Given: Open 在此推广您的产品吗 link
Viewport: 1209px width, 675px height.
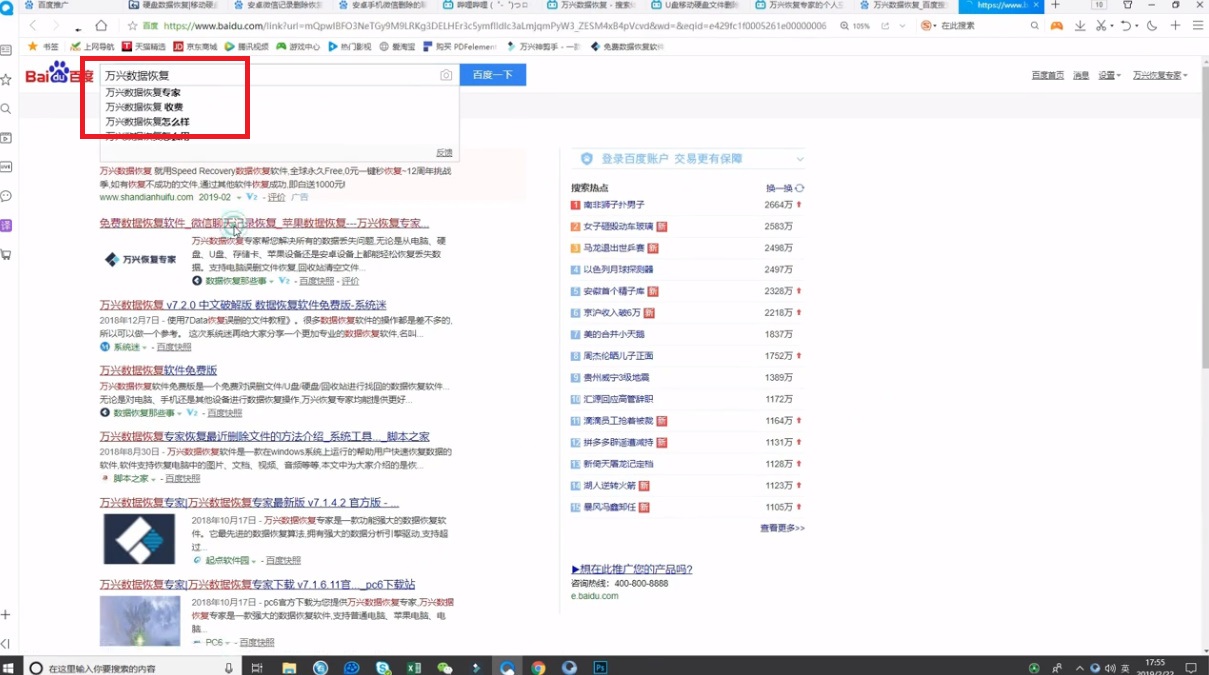Looking at the screenshot, I should pos(632,569).
